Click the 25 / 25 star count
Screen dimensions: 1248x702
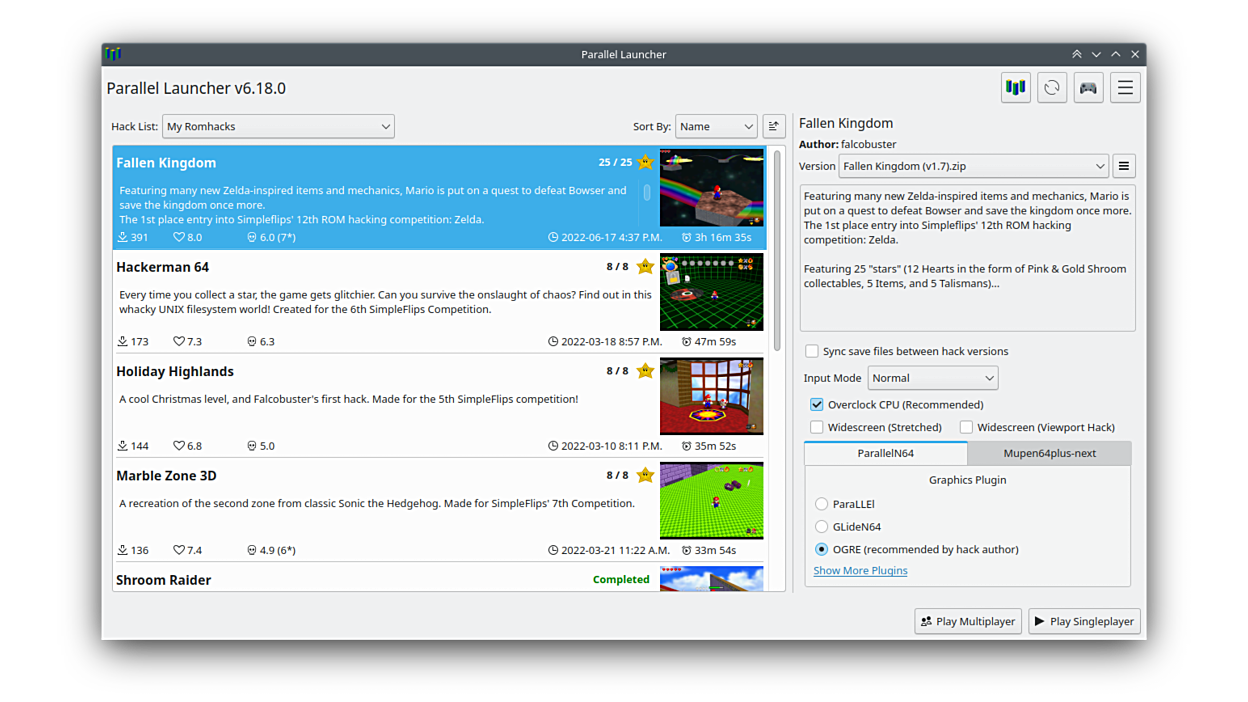point(616,162)
